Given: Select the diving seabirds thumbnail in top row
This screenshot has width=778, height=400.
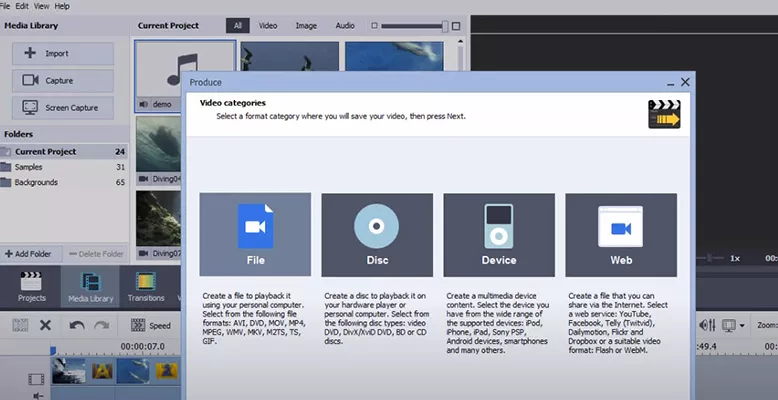Looking at the screenshot, I should (x=290, y=56).
